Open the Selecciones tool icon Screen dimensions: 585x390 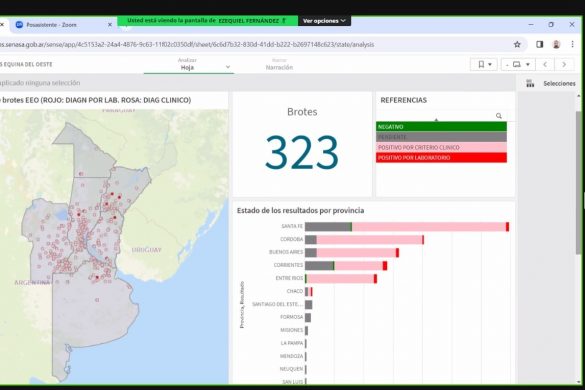click(530, 83)
